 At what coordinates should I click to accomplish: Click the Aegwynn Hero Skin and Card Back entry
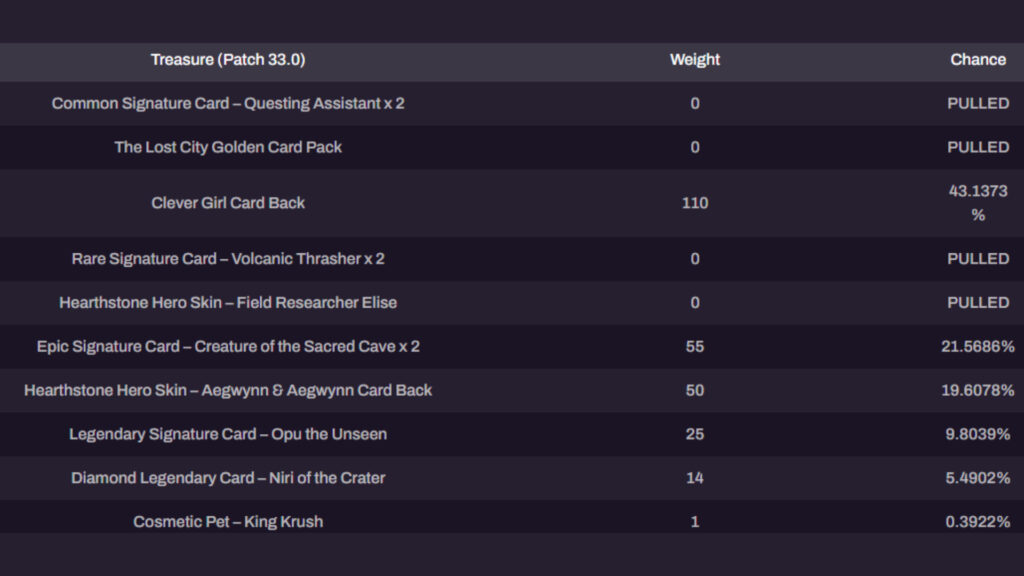pos(228,390)
